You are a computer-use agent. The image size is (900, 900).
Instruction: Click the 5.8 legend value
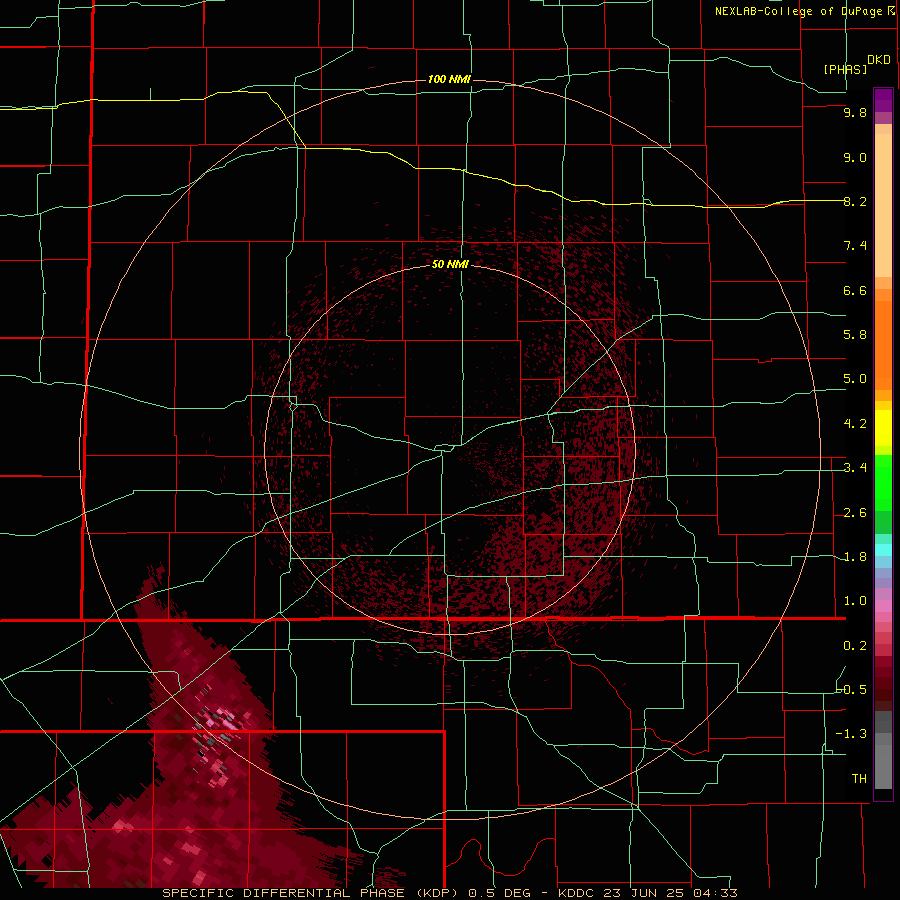pyautogui.click(x=855, y=335)
